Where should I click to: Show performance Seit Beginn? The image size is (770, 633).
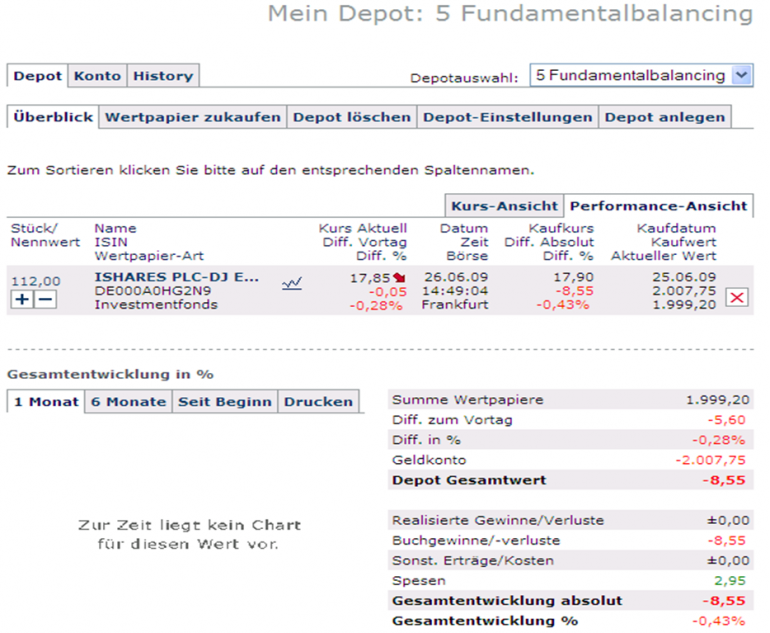225,402
